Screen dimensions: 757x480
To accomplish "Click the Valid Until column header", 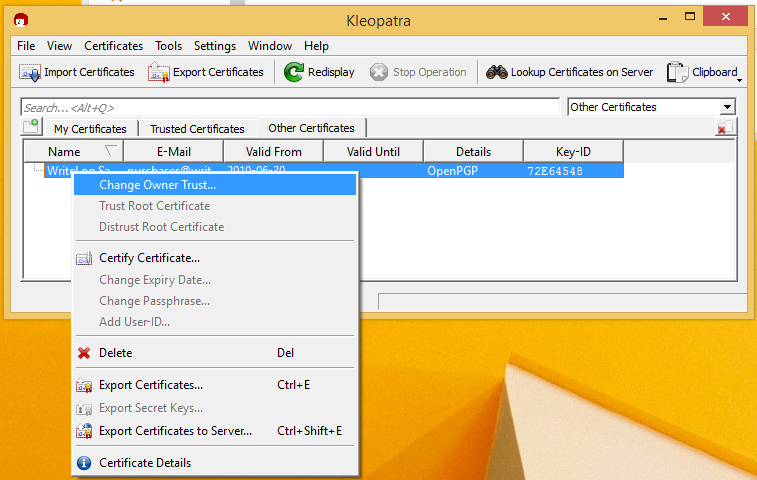I will [x=373, y=152].
